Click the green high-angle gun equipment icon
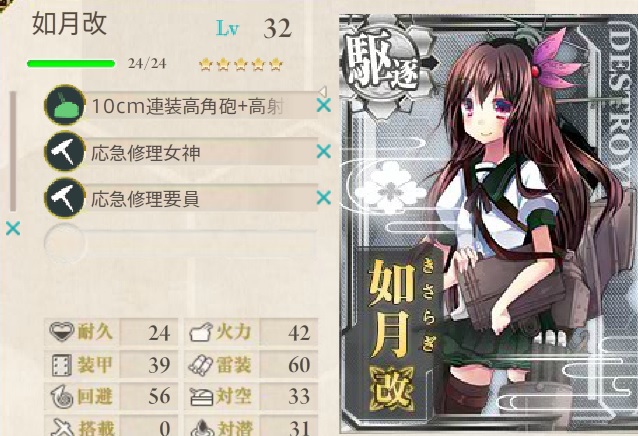Image resolution: width=638 pixels, height=436 pixels. pos(65,105)
